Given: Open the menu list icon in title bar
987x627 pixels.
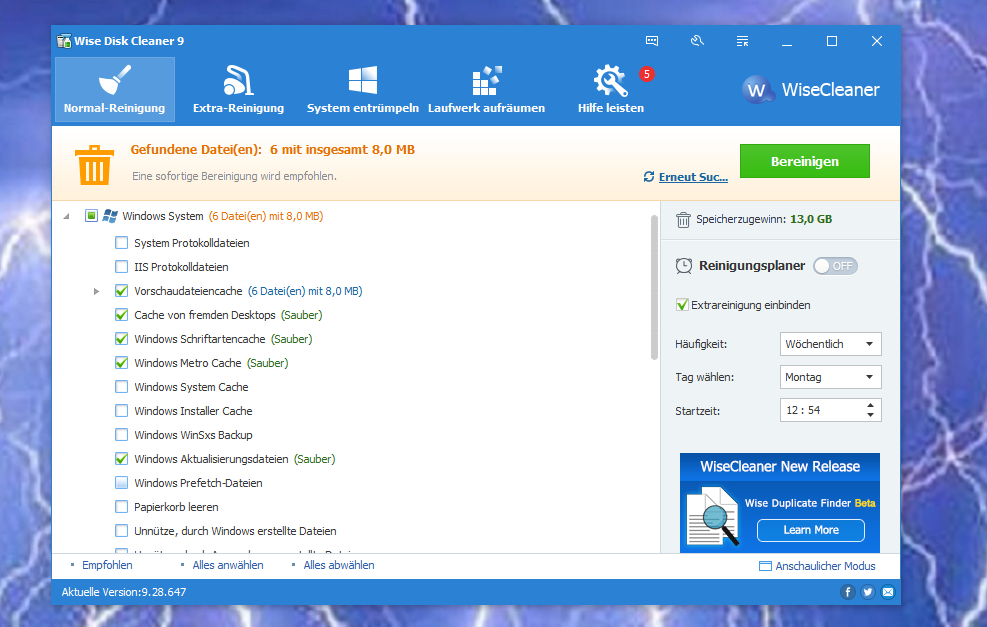Looking at the screenshot, I should 742,41.
